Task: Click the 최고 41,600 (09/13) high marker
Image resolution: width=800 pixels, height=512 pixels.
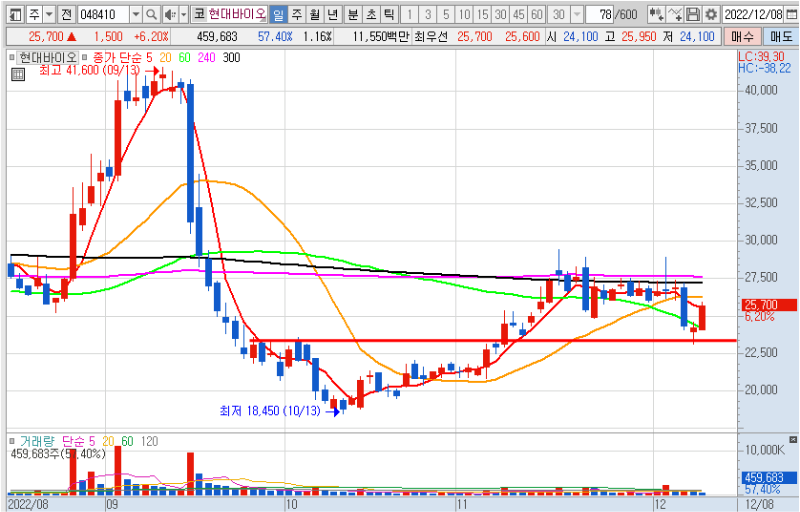Action: click(x=89, y=70)
